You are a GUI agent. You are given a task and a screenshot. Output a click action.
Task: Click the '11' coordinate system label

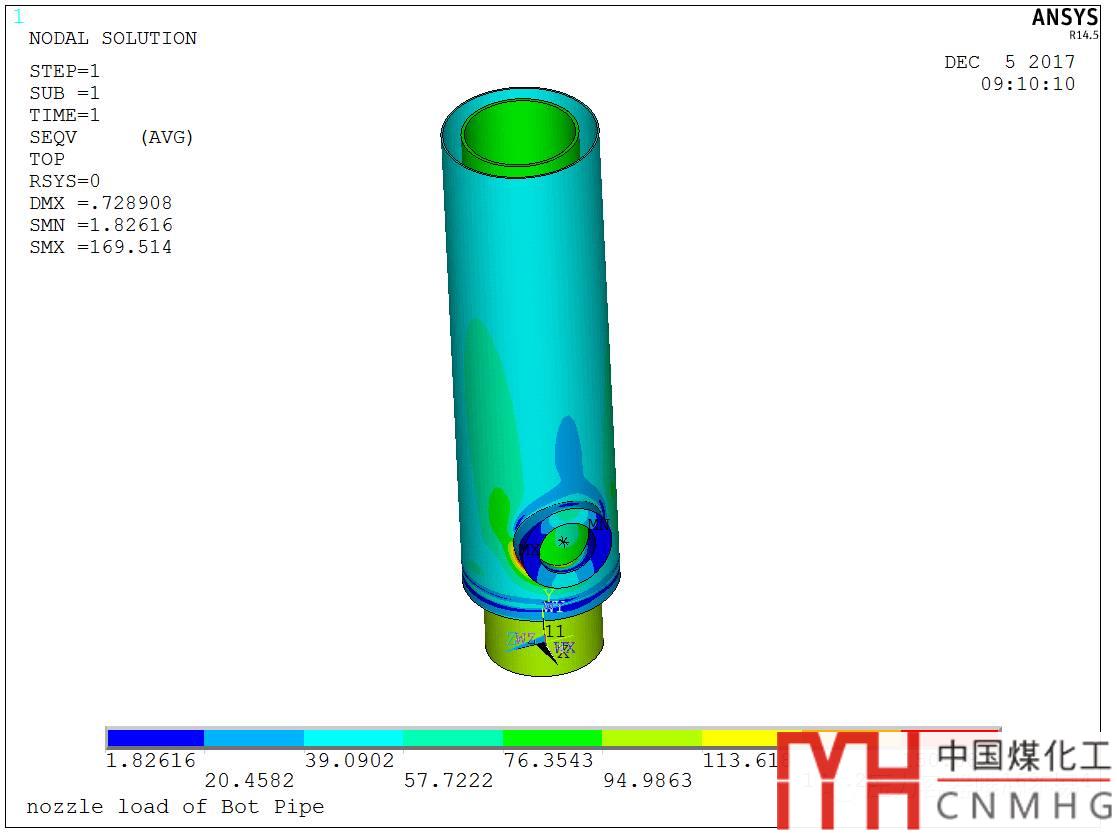[x=555, y=631]
